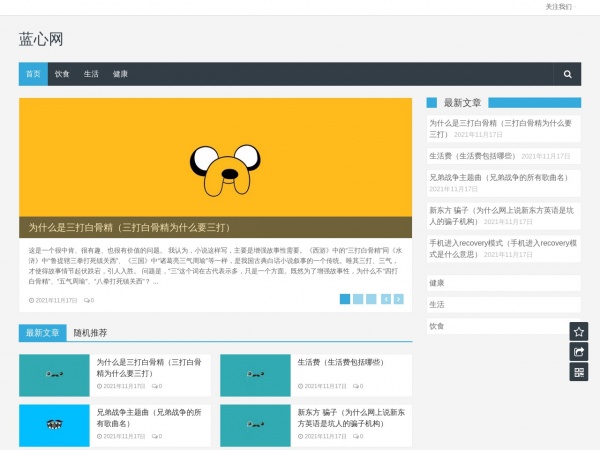Open the 生活 category in sidebar
The width and height of the screenshot is (600, 450).
point(437,304)
